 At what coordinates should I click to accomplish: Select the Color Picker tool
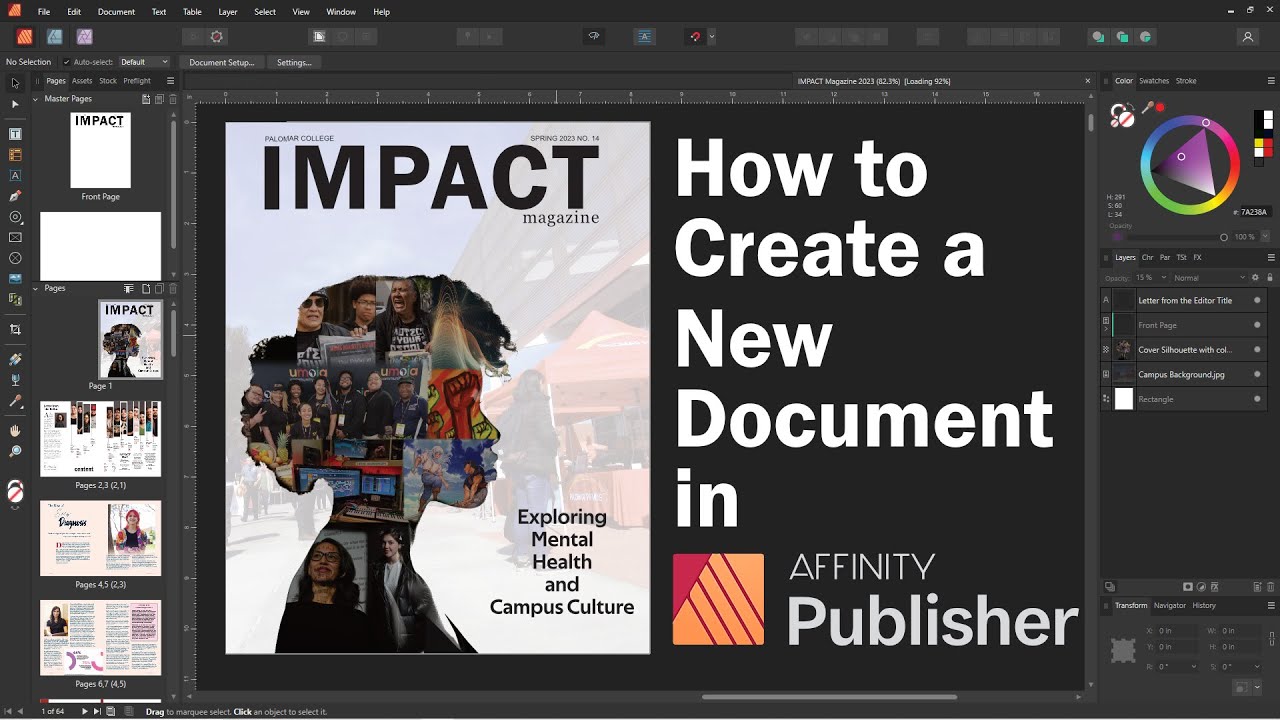tap(15, 401)
